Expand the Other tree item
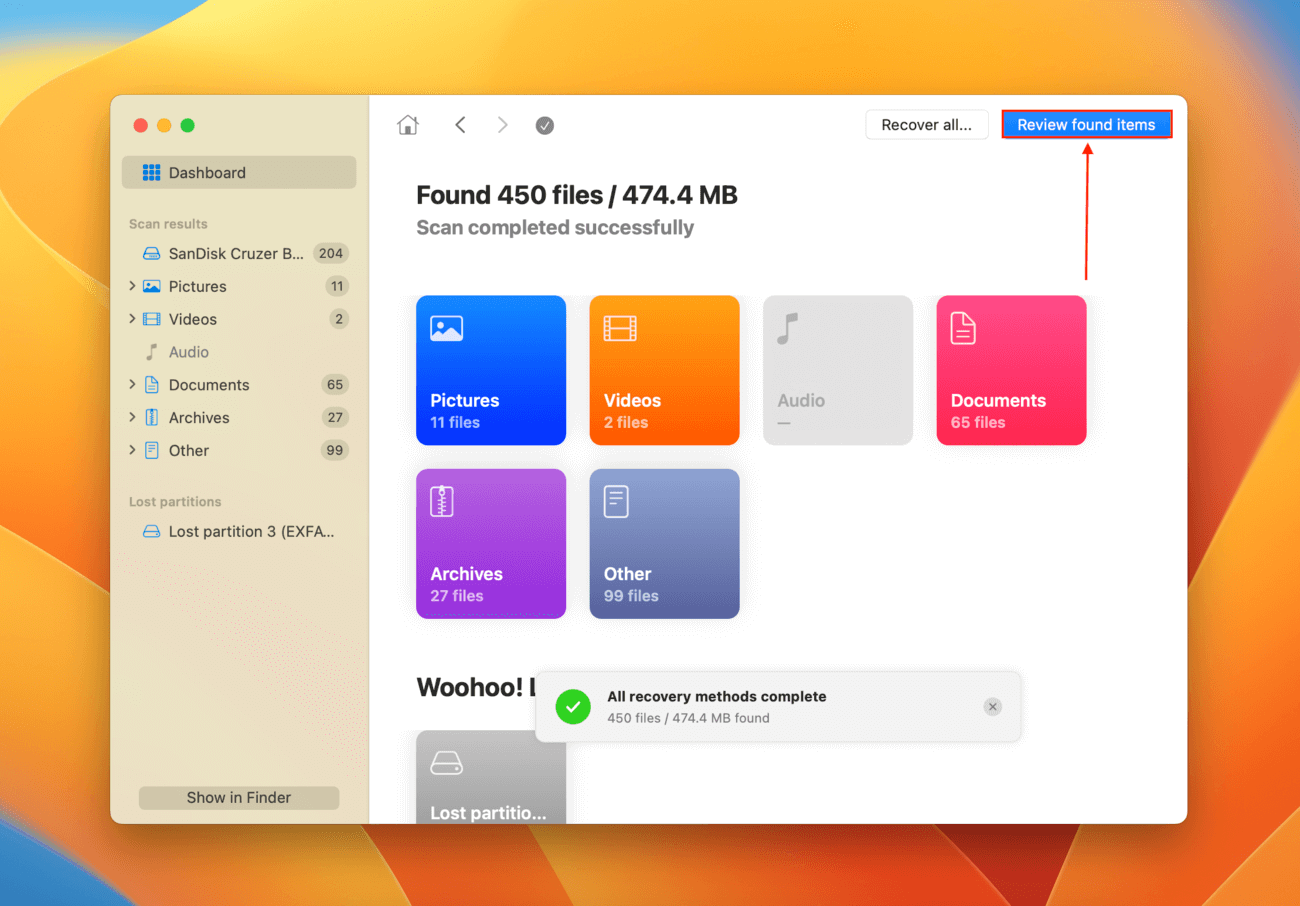 [132, 451]
